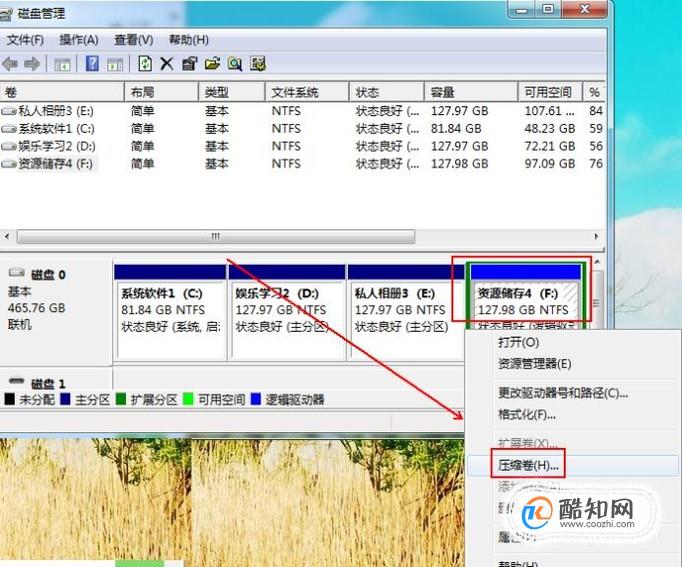Click the Refresh toolbar icon
This screenshot has width=682, height=567.
click(145, 63)
